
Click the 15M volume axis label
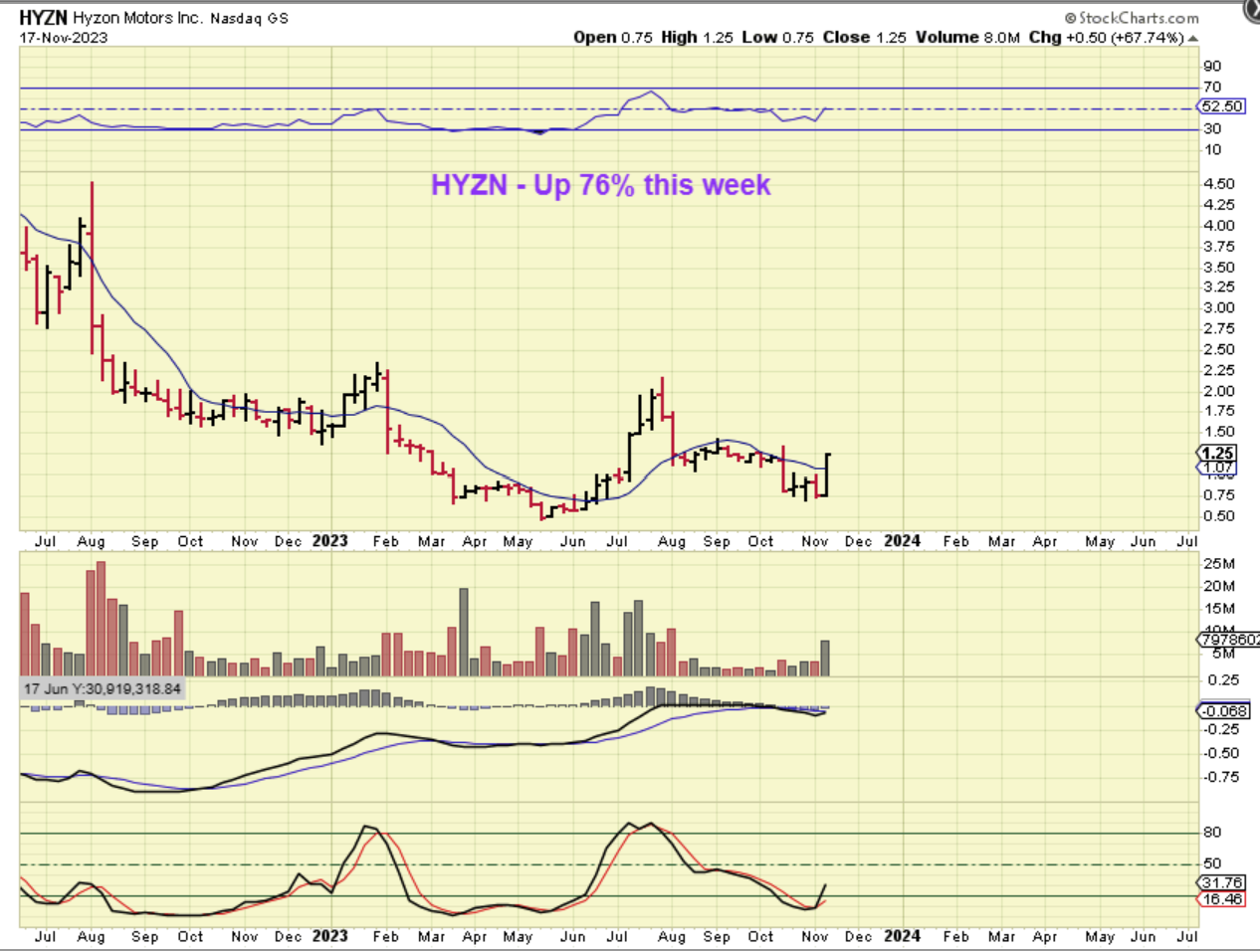tap(1219, 609)
